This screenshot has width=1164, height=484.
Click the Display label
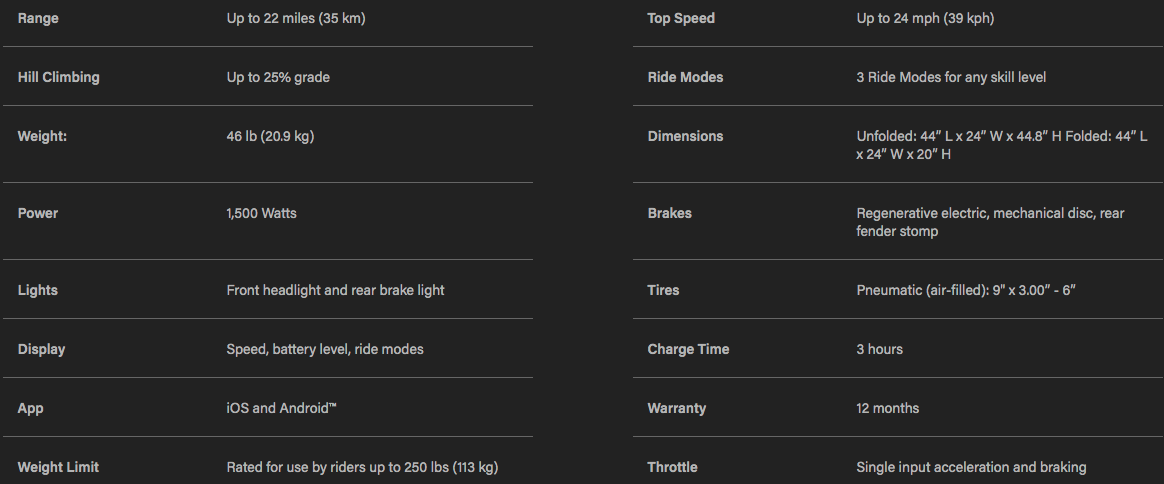[42, 349]
